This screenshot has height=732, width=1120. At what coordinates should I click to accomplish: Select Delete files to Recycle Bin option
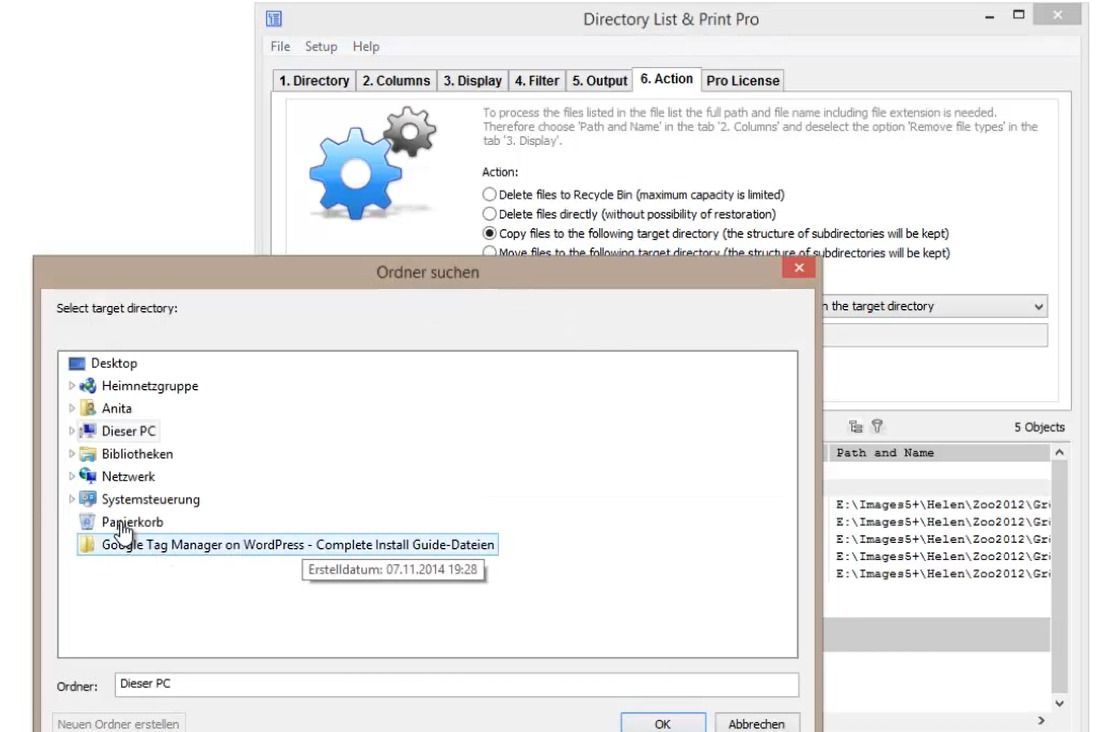[x=489, y=194]
